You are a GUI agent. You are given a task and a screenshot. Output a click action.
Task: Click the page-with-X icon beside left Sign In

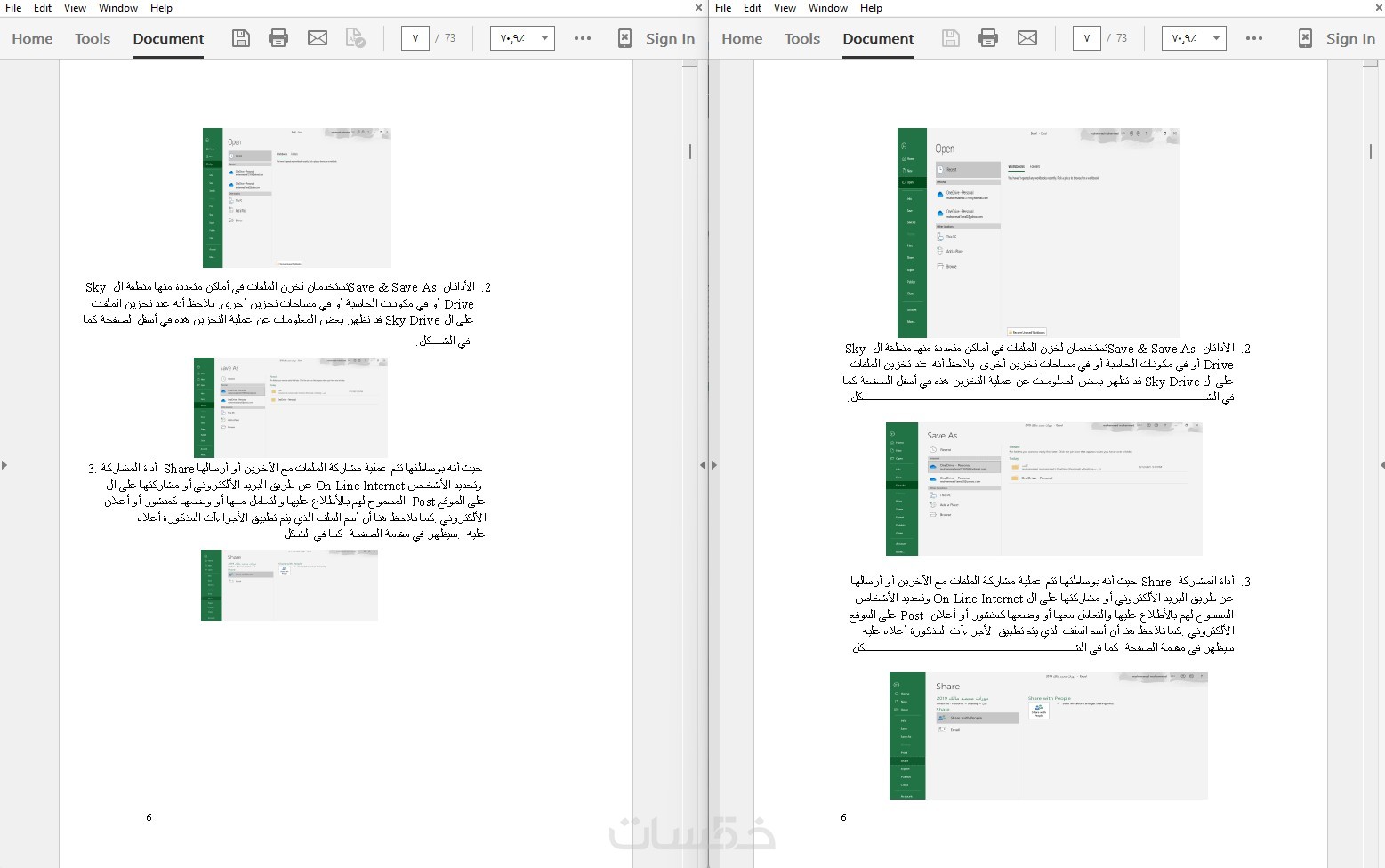625,38
